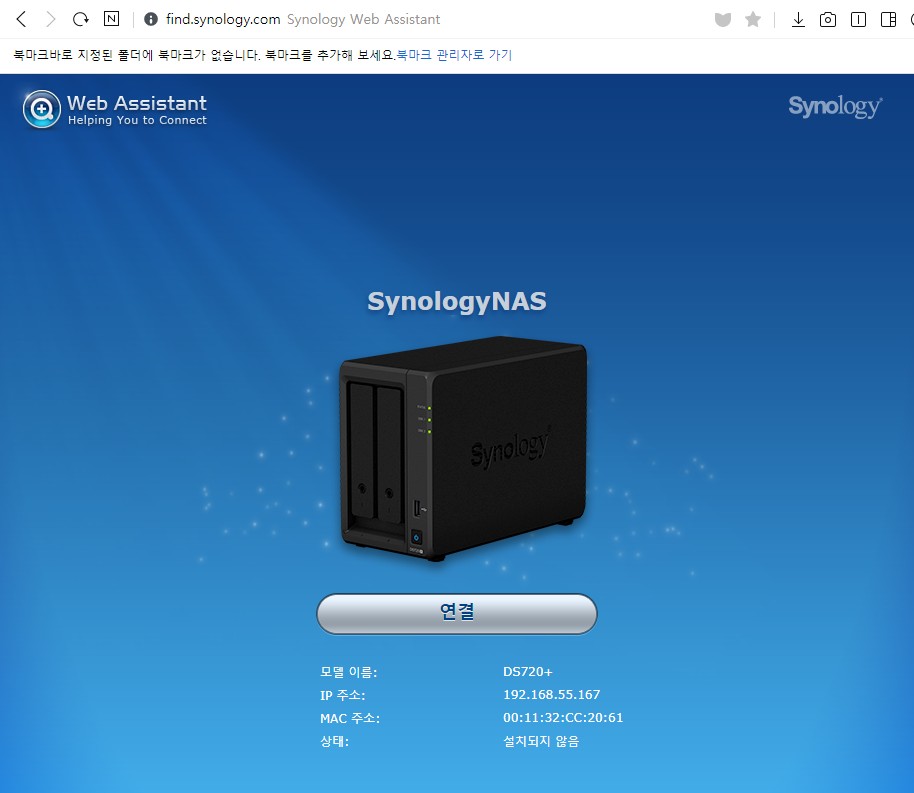Open 북마크 관리자로 가기 link

click(x=454, y=55)
